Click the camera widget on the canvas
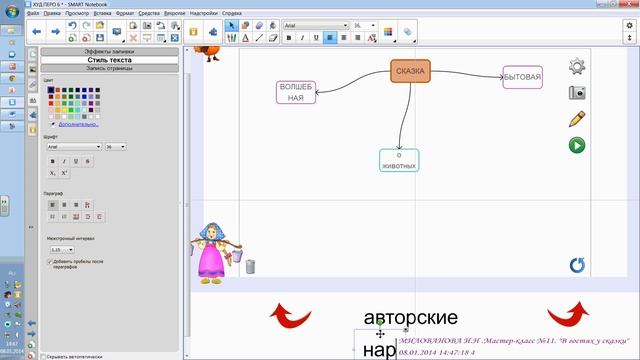The width and height of the screenshot is (640, 360). [577, 93]
